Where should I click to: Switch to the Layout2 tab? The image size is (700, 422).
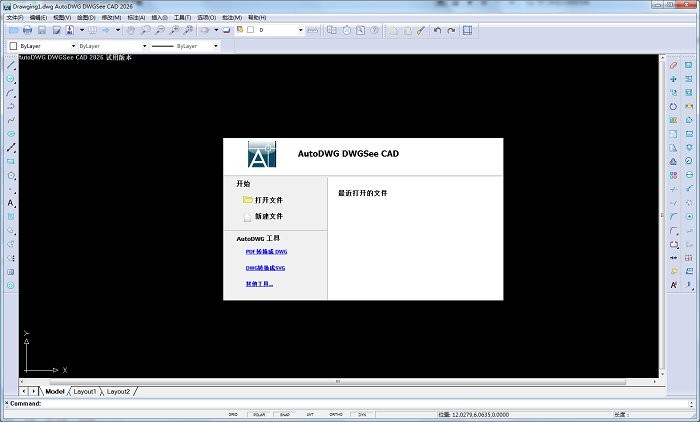pyautogui.click(x=118, y=392)
